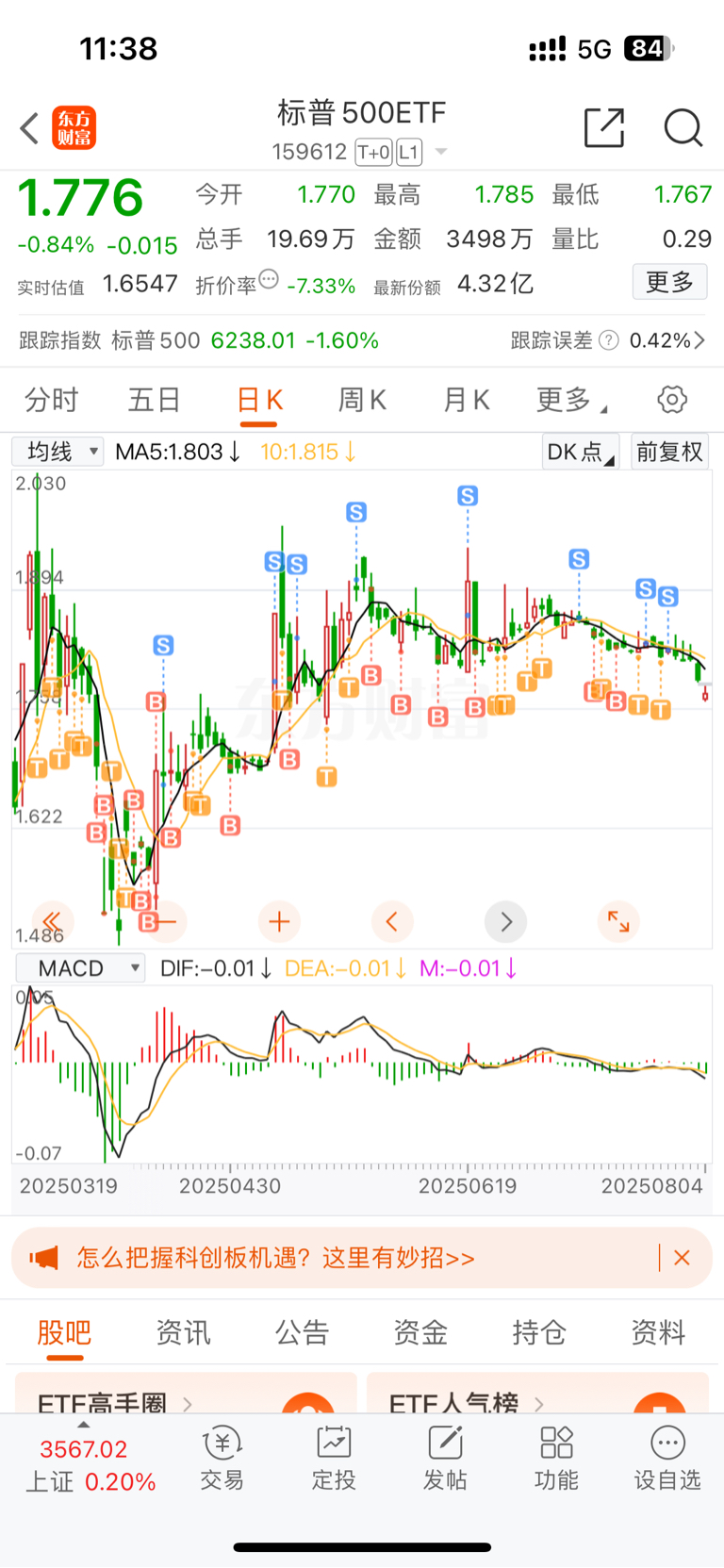Viewport: 724px width, 1568px height.
Task: Open the 东方财富 logo icon
Action: click(74, 128)
